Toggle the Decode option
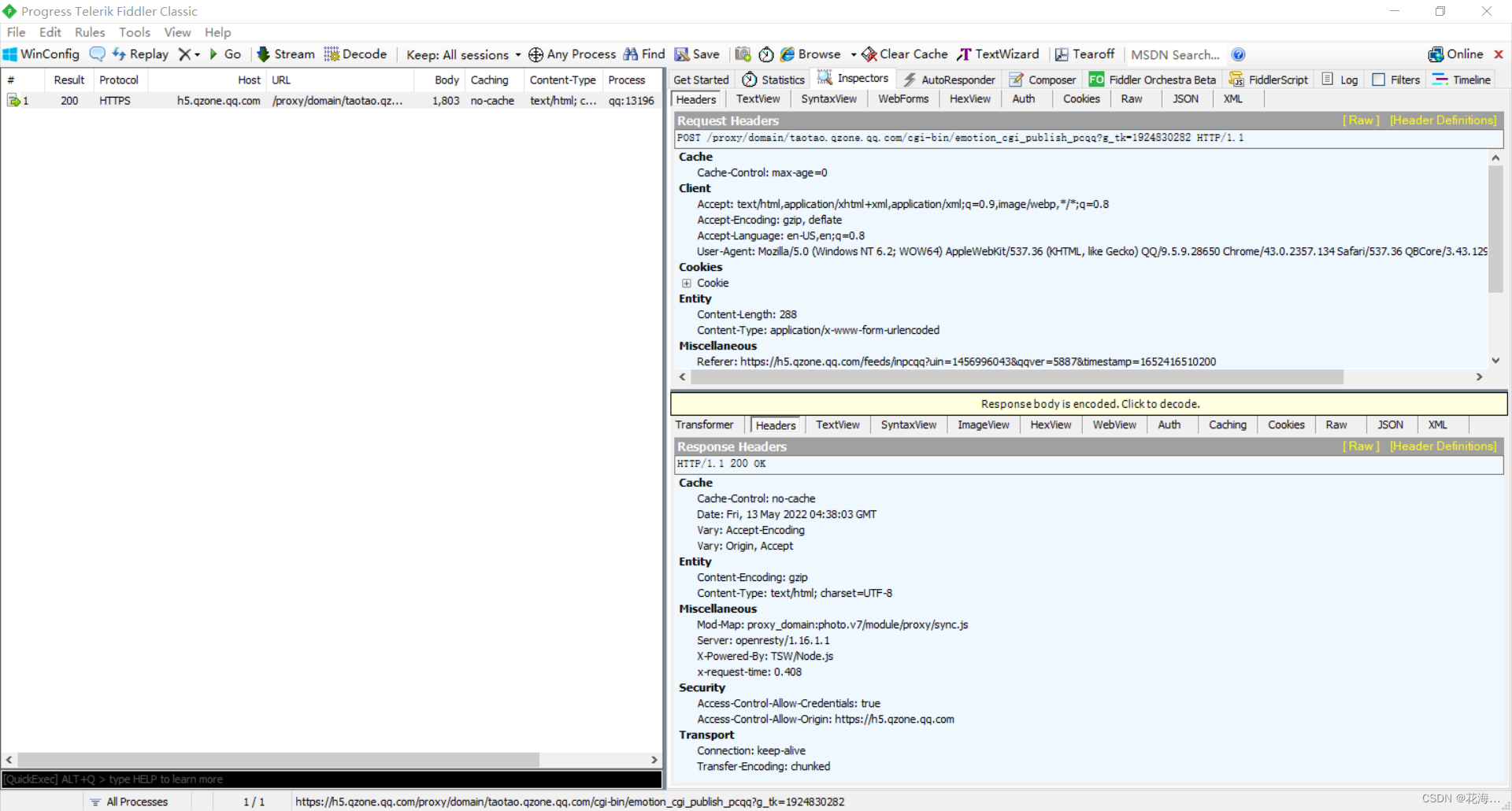The image size is (1512, 811). 355,54
